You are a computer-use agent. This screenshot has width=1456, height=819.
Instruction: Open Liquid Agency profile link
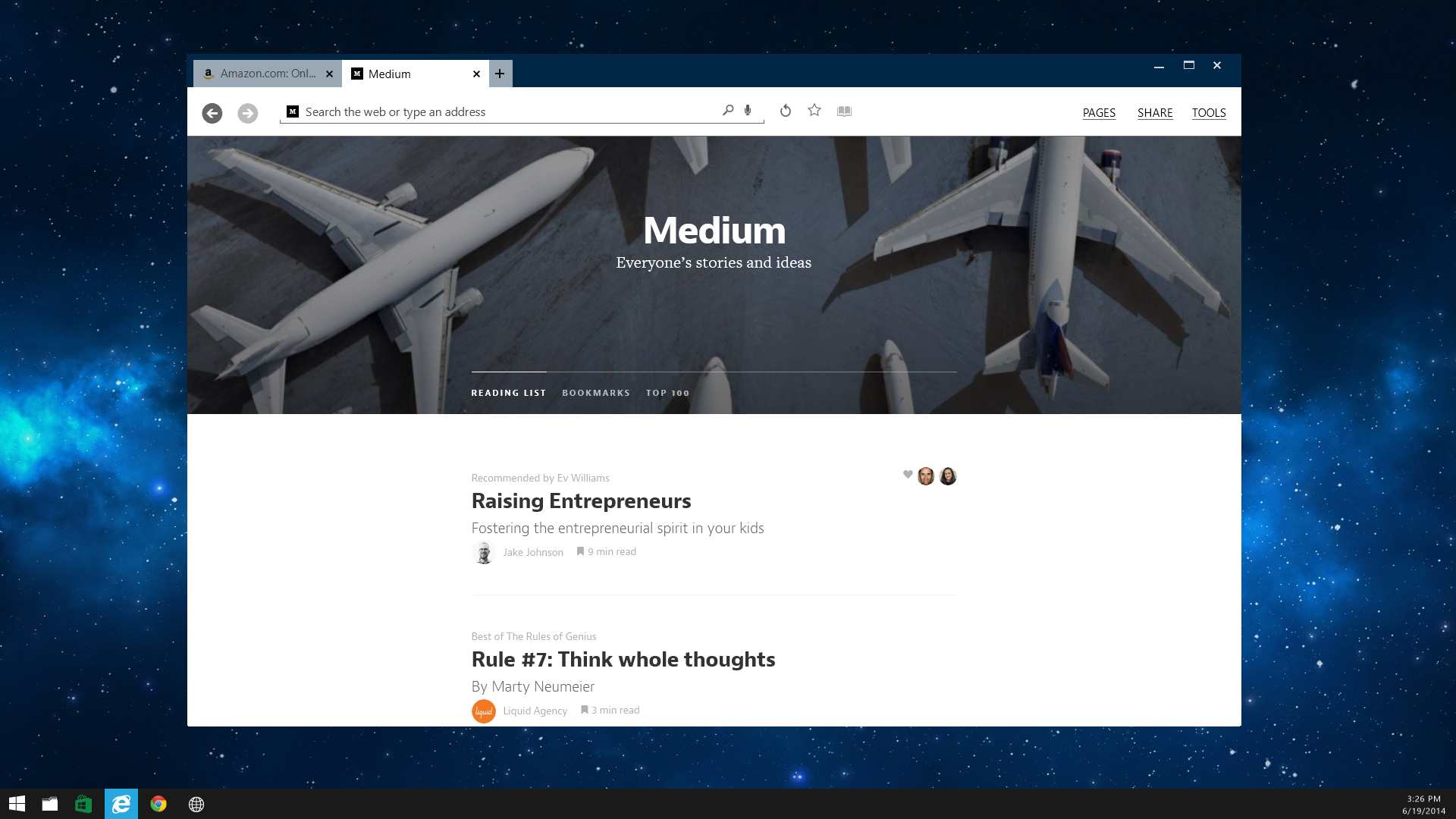(x=535, y=711)
